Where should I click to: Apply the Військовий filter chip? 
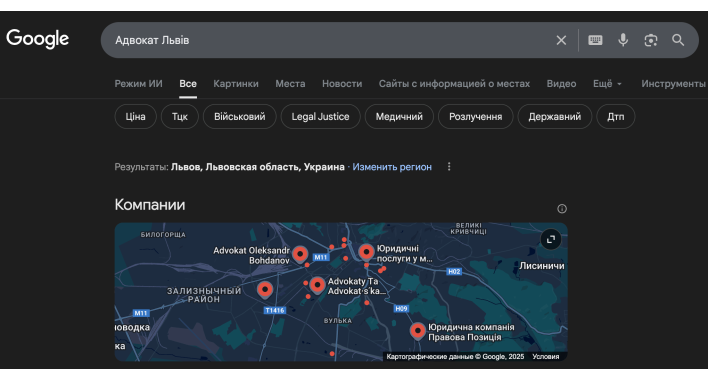240,116
